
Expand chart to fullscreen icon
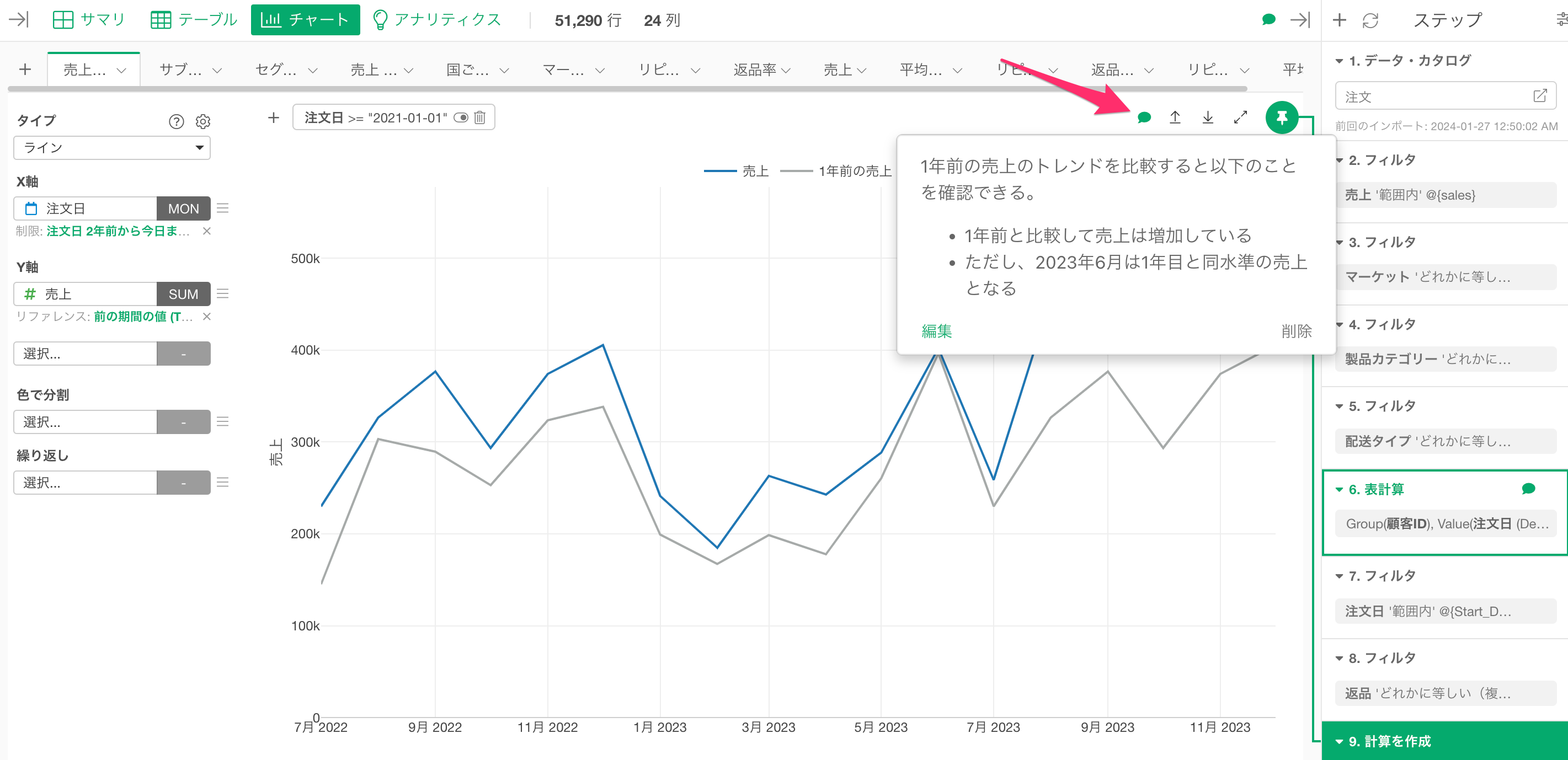click(1240, 117)
